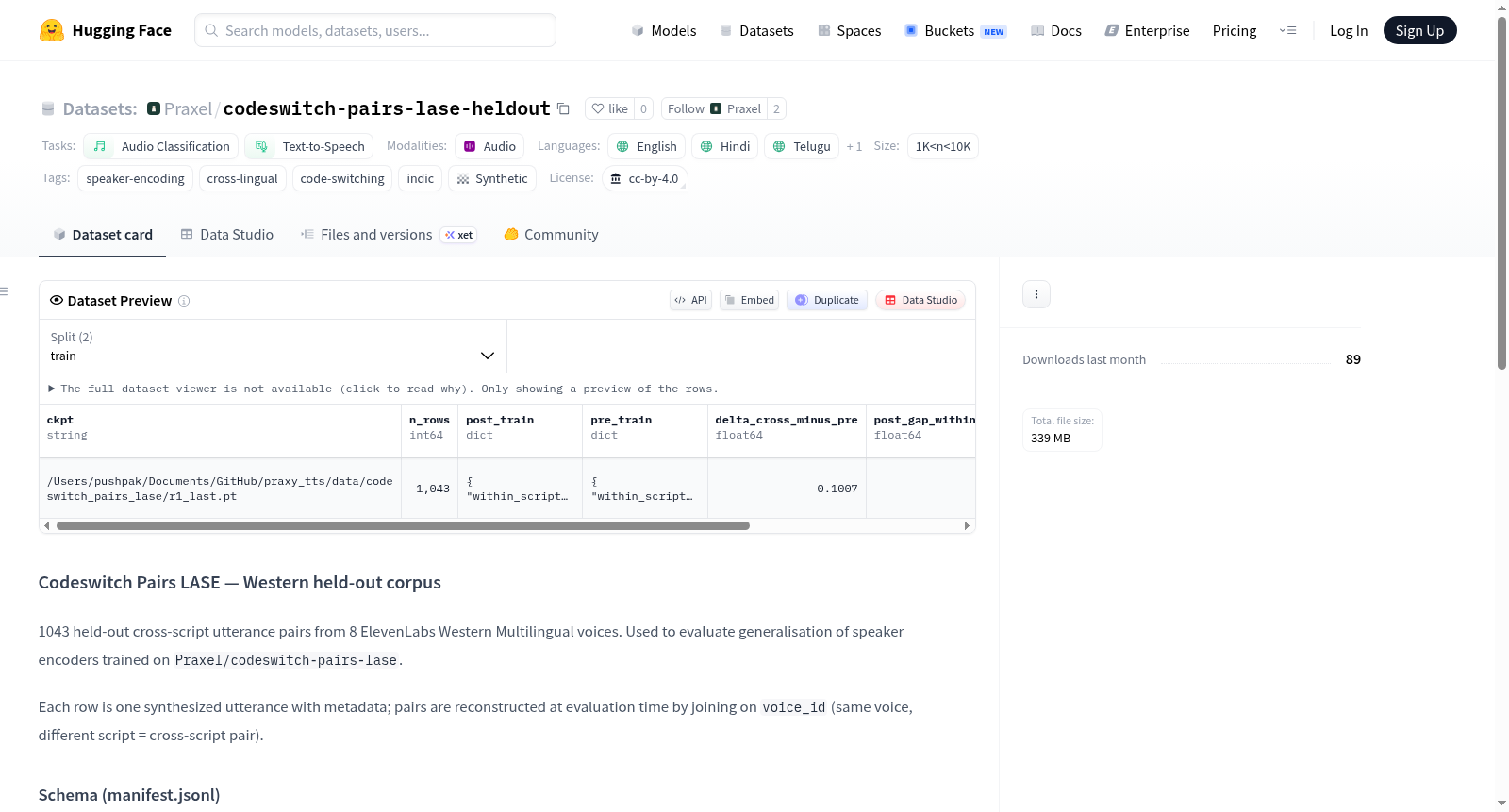1509x812 pixels.
Task: Open the Praxel owner link in title
Action: [188, 108]
